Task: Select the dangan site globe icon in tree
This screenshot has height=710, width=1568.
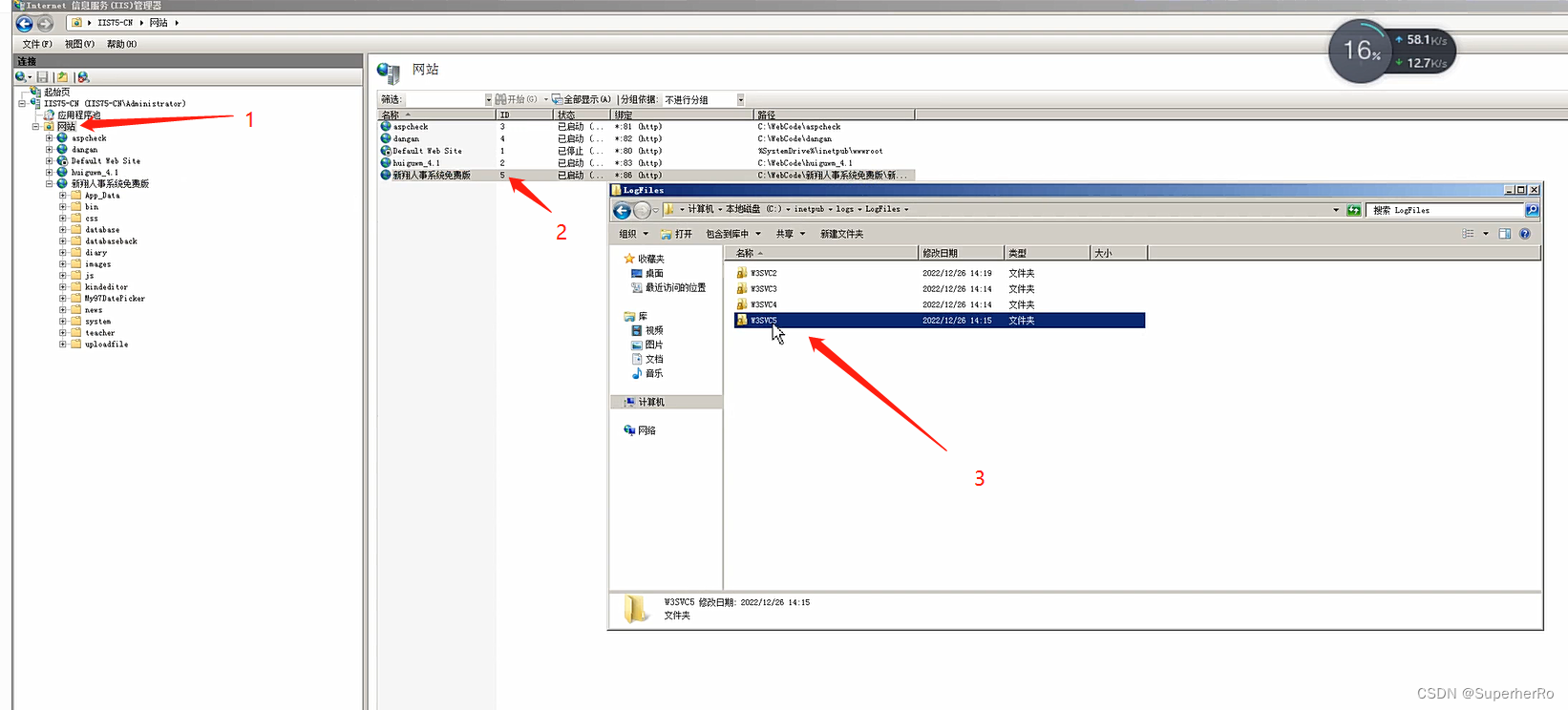Action: (x=62, y=150)
